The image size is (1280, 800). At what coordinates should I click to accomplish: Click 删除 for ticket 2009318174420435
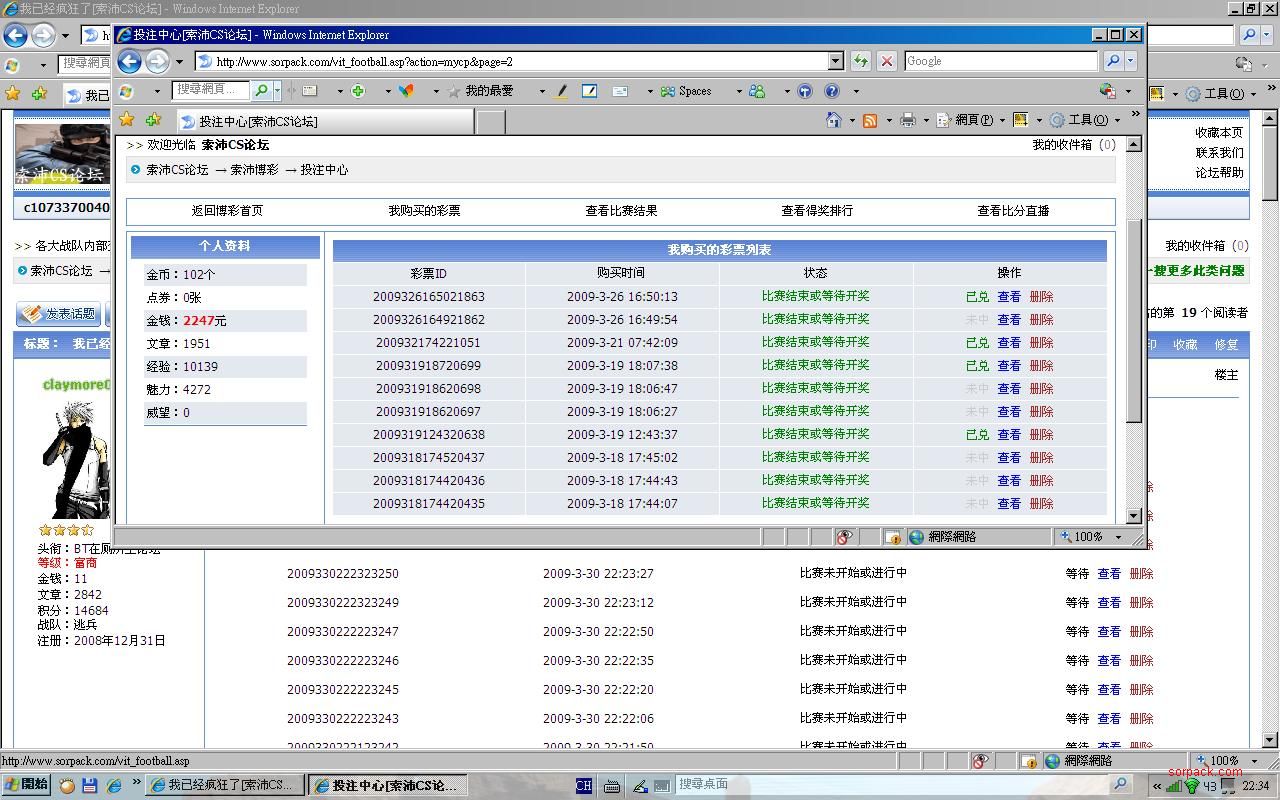[1041, 504]
